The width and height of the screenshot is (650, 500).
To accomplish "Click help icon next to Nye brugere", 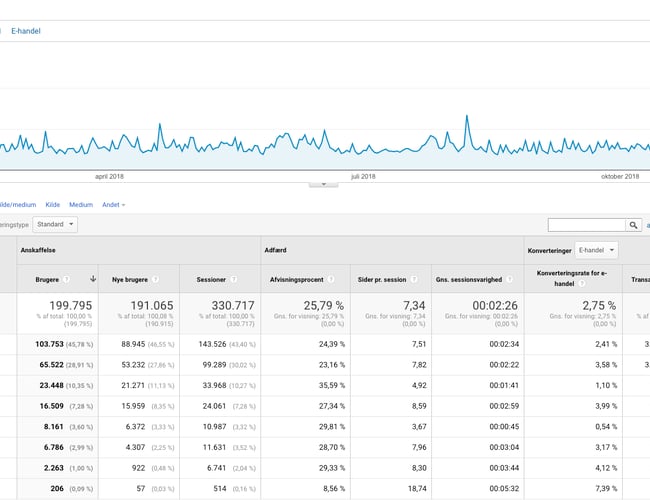I will point(157,279).
